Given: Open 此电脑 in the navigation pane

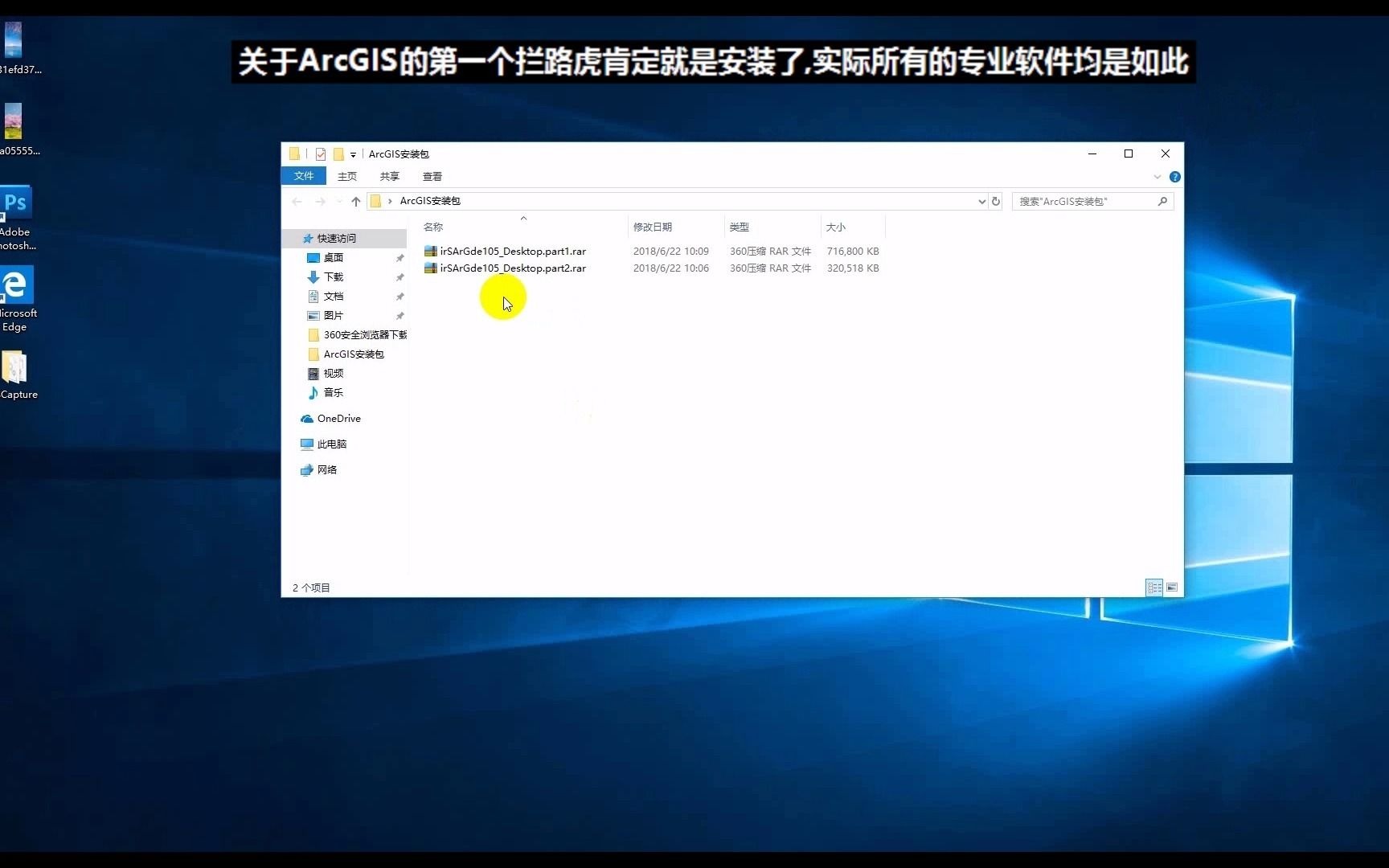Looking at the screenshot, I should [332, 444].
